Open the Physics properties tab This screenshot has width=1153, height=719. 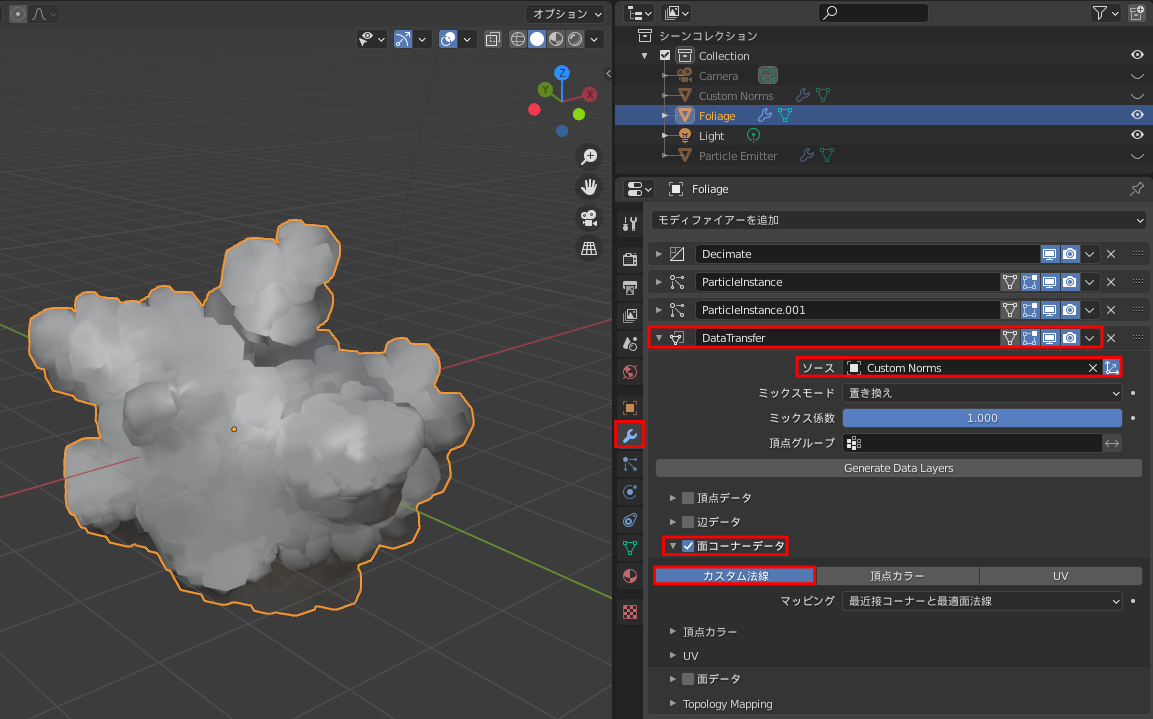tap(630, 492)
